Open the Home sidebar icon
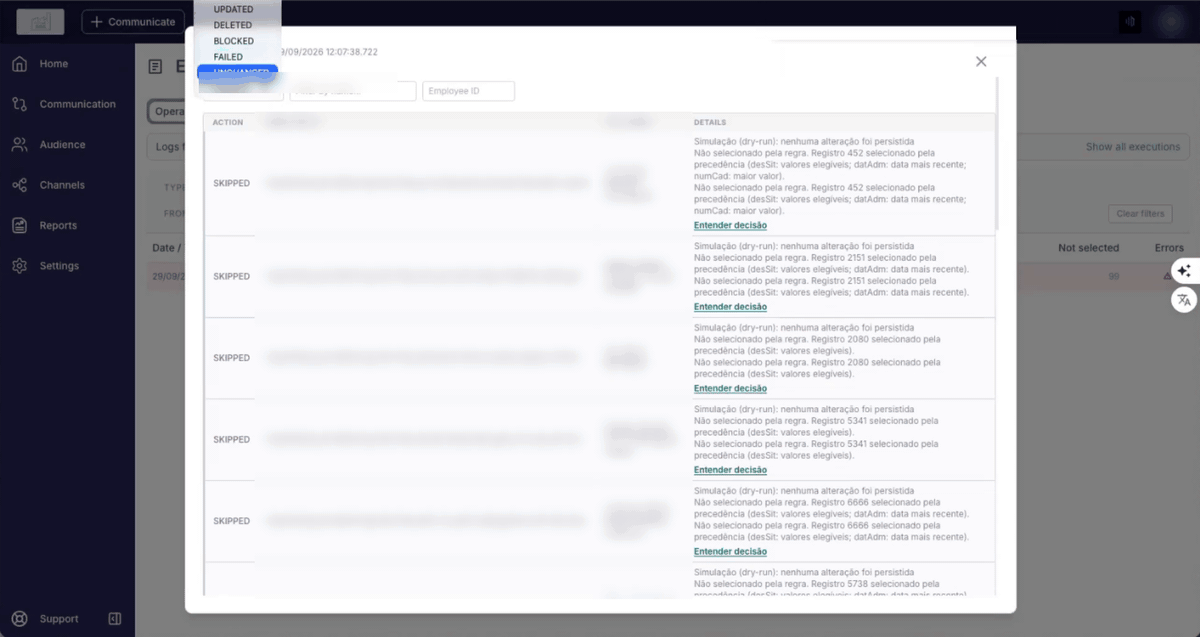This screenshot has height=637, width=1200. click(x=19, y=64)
